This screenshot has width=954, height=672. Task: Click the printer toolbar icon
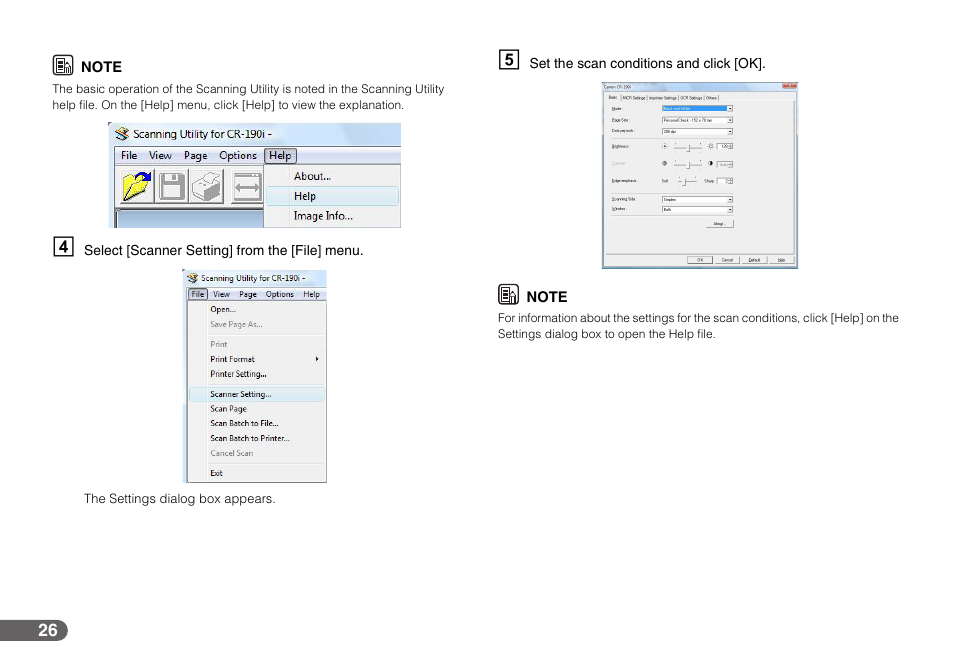(207, 186)
